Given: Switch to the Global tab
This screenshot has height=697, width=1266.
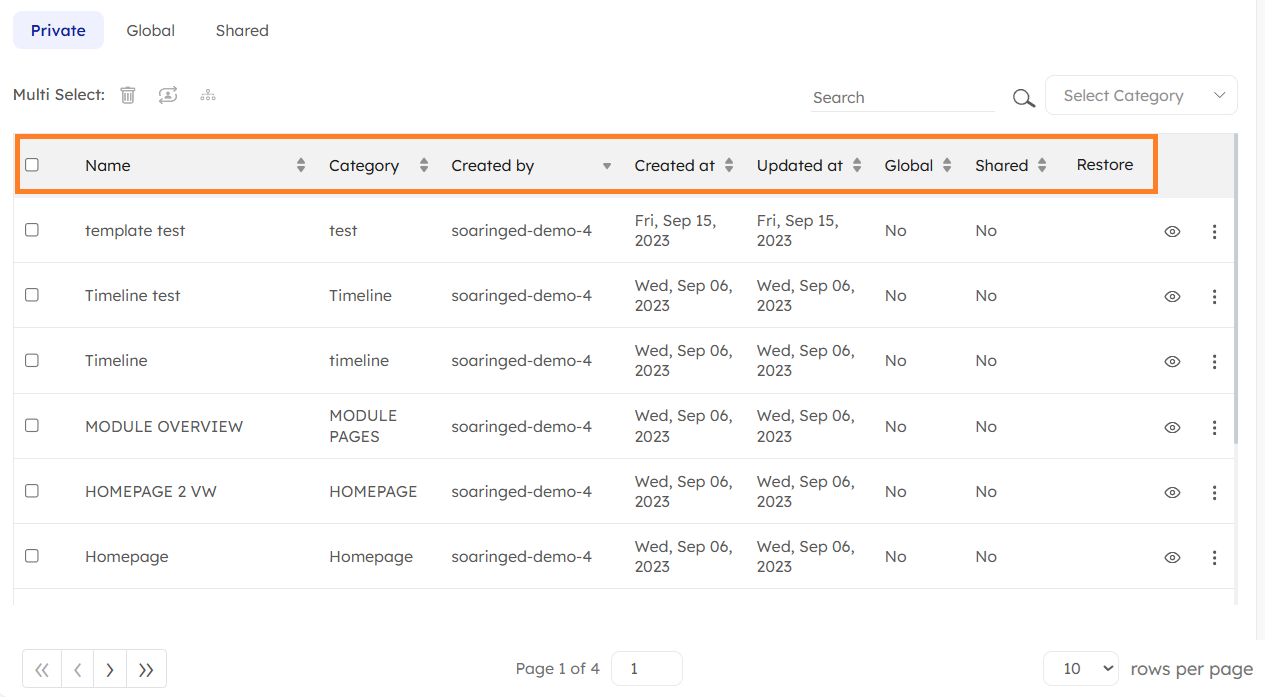Looking at the screenshot, I should 151,31.
